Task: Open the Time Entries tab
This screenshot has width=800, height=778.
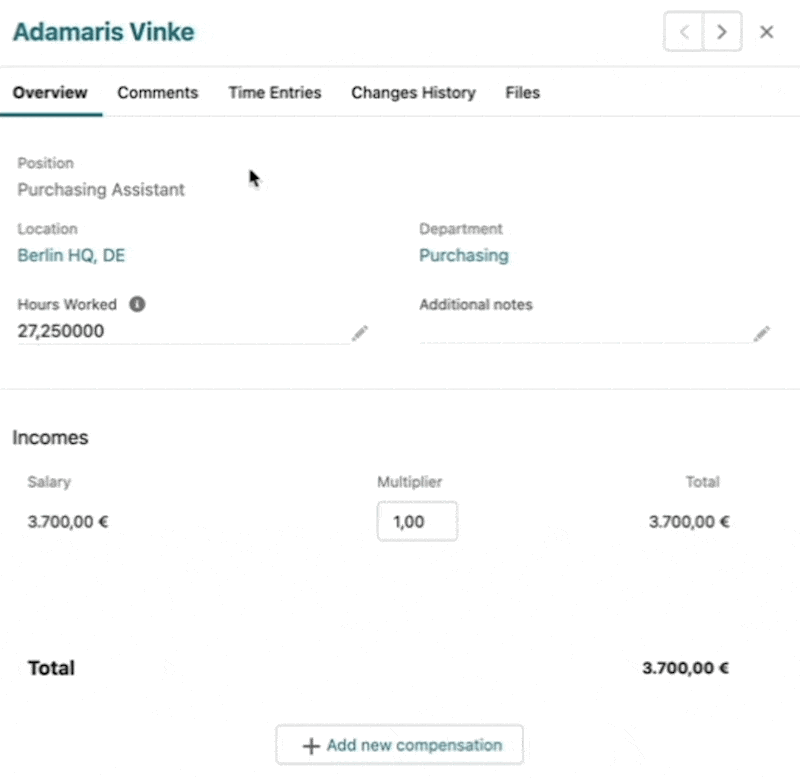Action: click(x=275, y=93)
